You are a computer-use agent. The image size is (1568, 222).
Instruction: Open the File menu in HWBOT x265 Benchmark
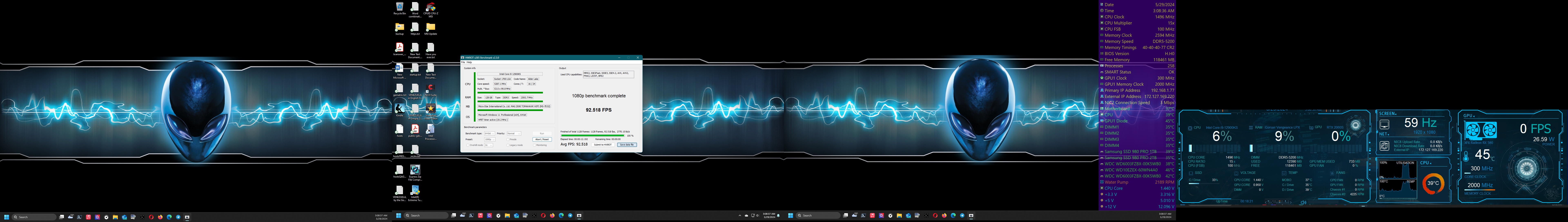(x=463, y=62)
